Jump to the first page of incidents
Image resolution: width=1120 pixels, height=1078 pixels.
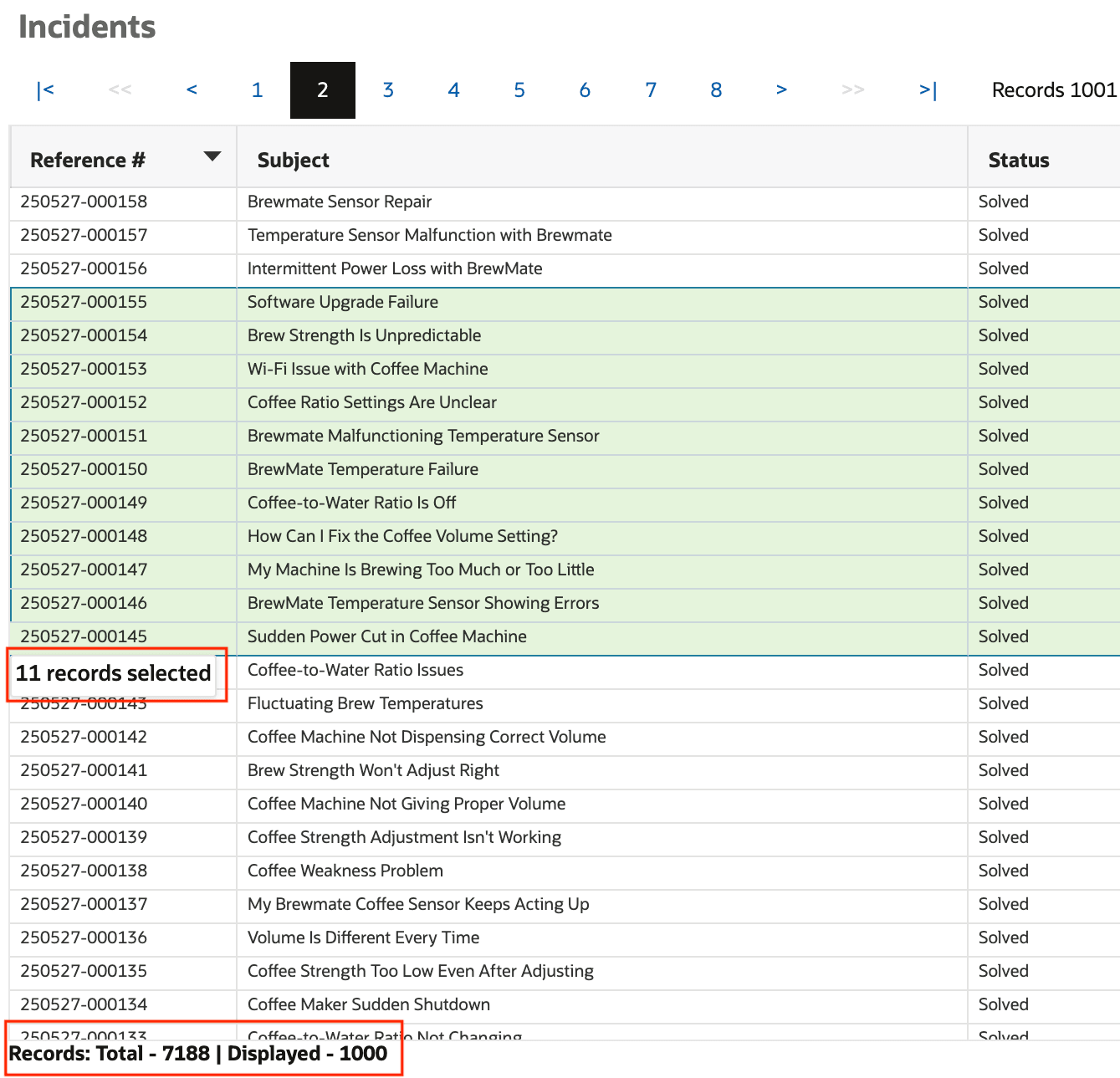pyautogui.click(x=45, y=90)
